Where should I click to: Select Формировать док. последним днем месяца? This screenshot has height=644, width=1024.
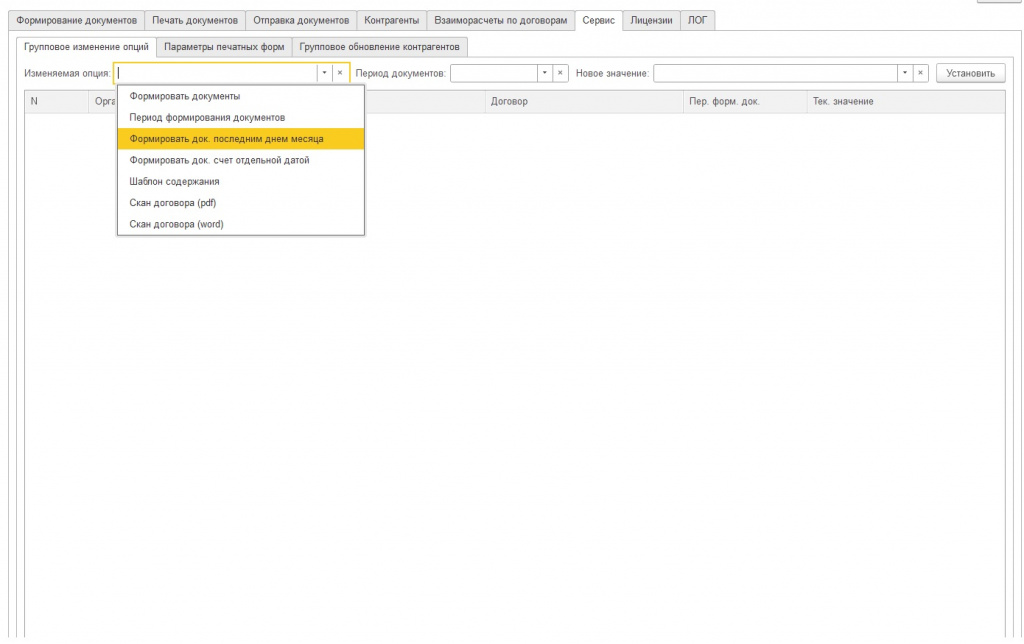[240, 138]
